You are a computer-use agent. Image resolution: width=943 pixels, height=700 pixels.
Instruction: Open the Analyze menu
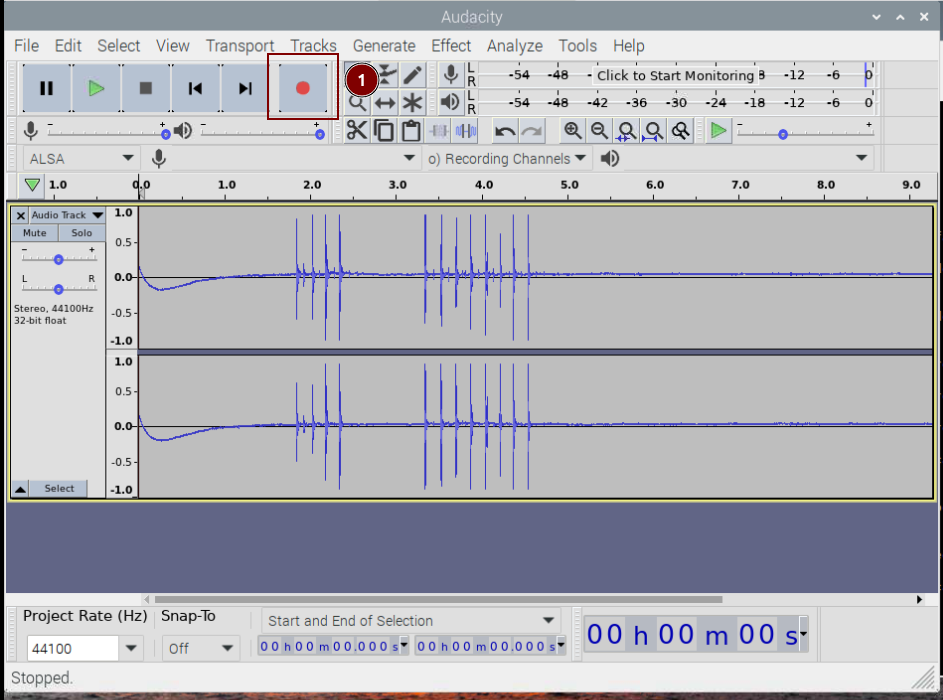[515, 46]
